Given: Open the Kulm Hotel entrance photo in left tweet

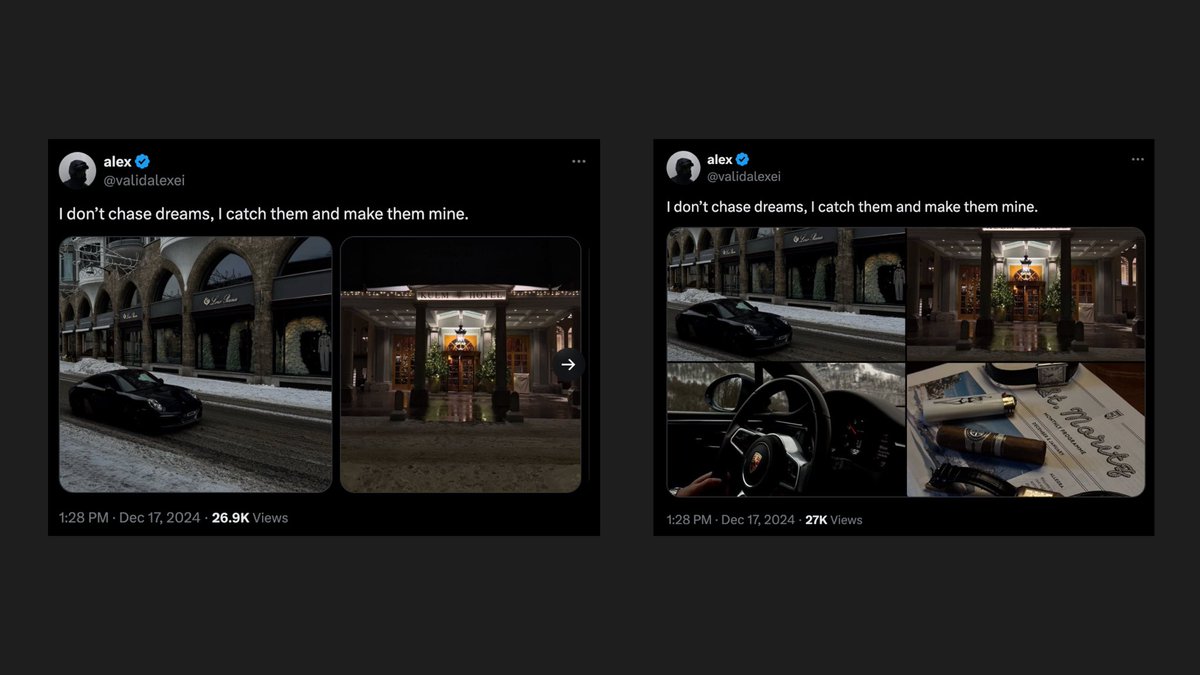Looking at the screenshot, I should coord(460,364).
